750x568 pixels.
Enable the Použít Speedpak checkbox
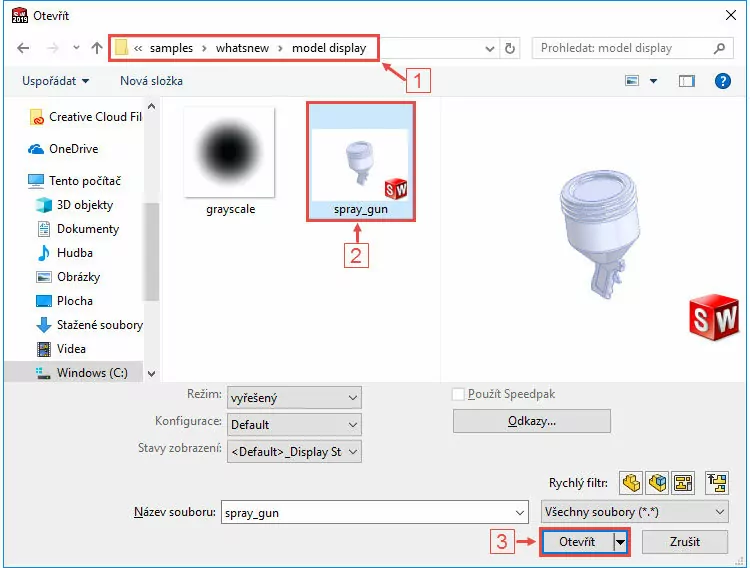tap(458, 394)
